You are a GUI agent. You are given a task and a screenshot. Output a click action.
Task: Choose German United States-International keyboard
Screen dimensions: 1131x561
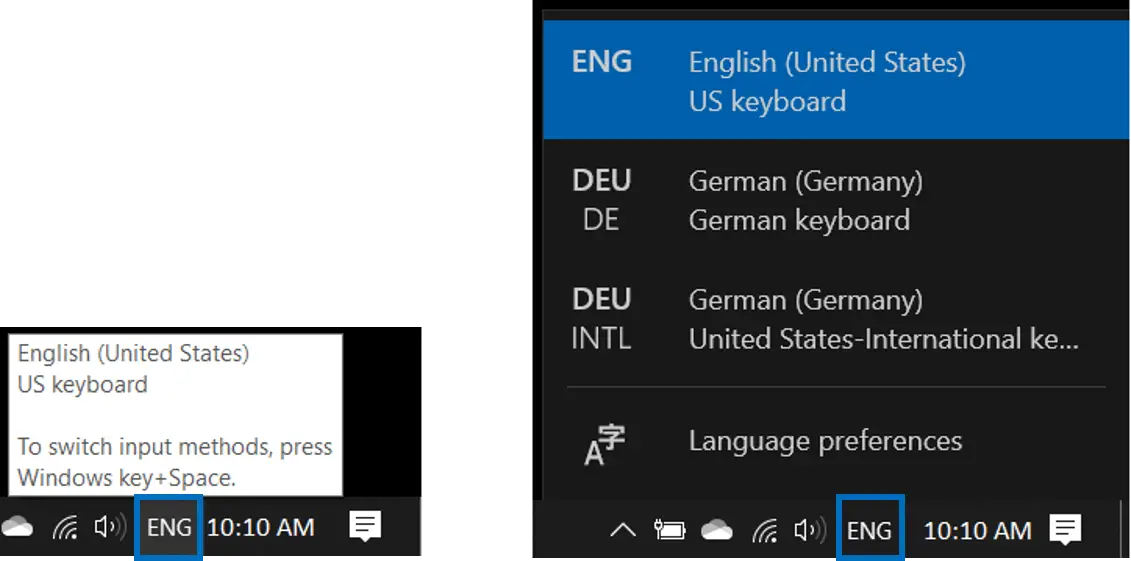coord(837,318)
